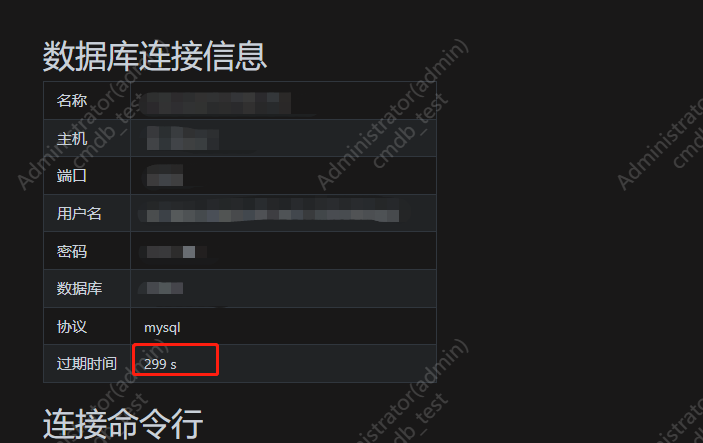Select the blurred 用户名 value
This screenshot has height=443, width=703.
(273, 212)
